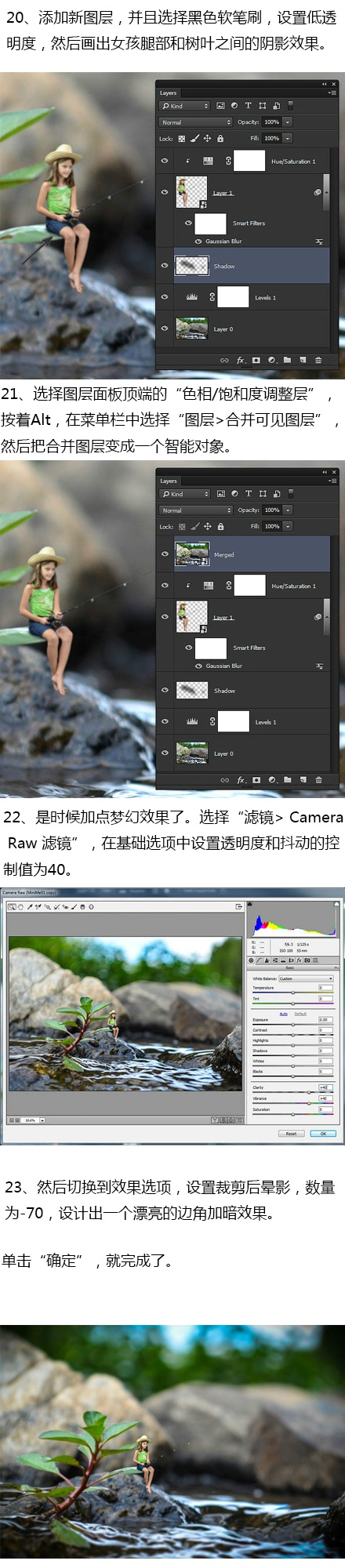This screenshot has width=345, height=1568.
Task: Click new group folder icon in step 20 Layers panel
Action: [x=287, y=361]
